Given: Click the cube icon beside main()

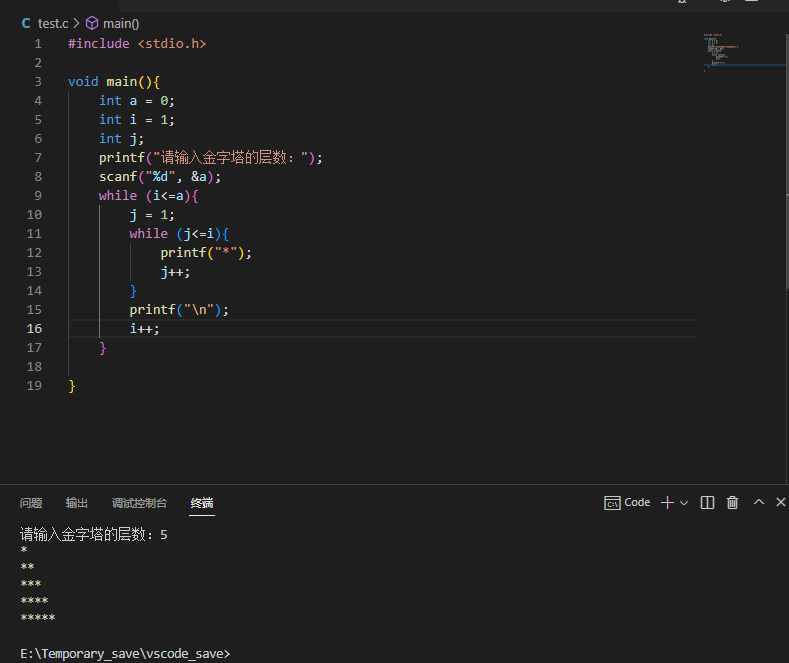Looking at the screenshot, I should [92, 23].
